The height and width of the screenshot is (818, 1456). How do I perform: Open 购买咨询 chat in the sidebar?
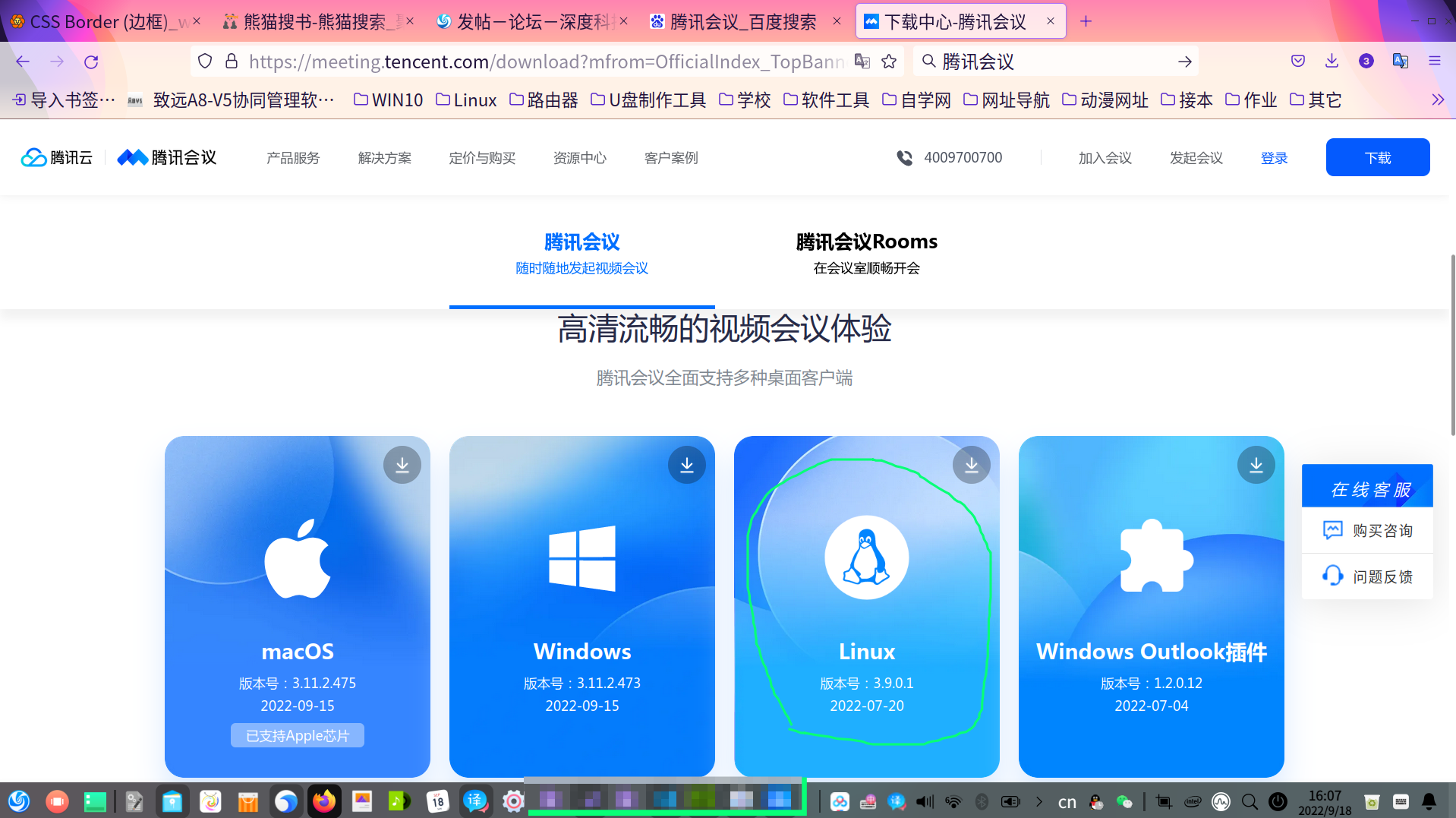tap(1366, 529)
